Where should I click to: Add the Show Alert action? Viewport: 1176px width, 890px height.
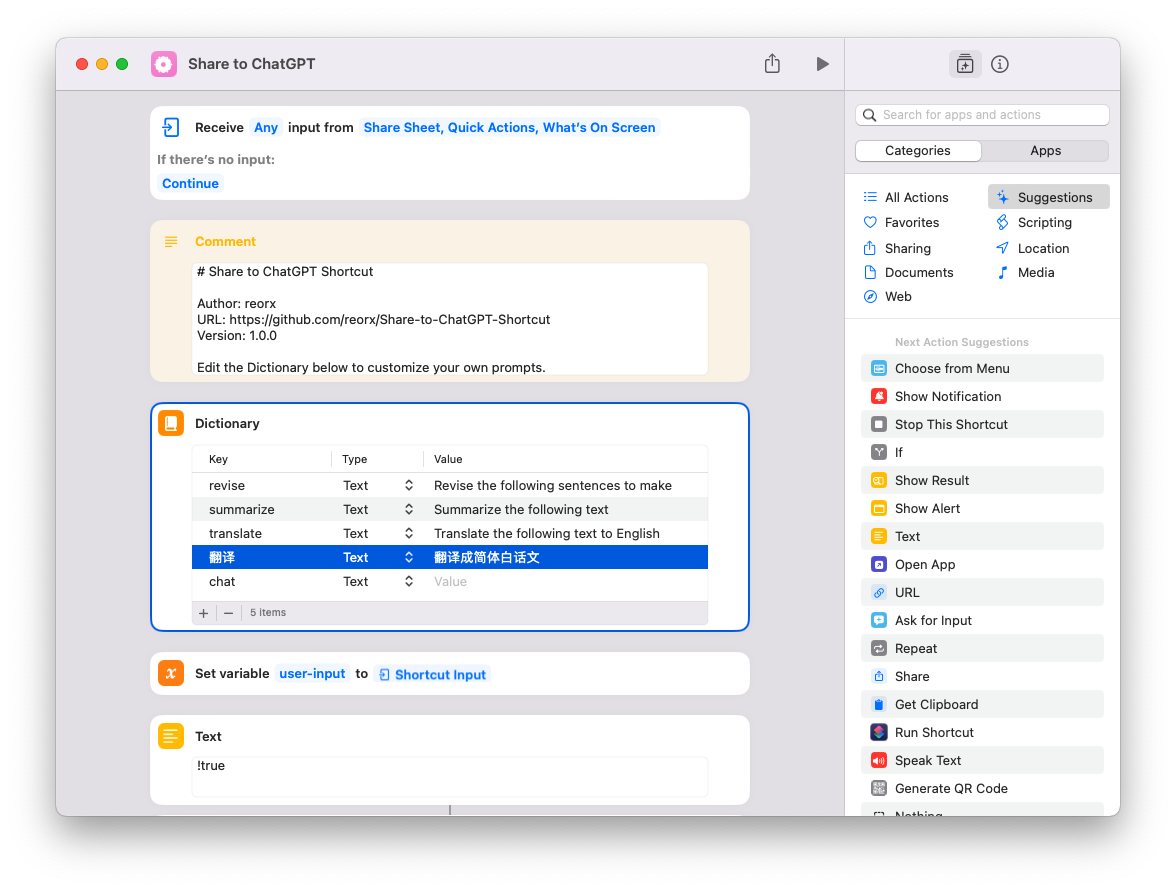[x=982, y=508]
